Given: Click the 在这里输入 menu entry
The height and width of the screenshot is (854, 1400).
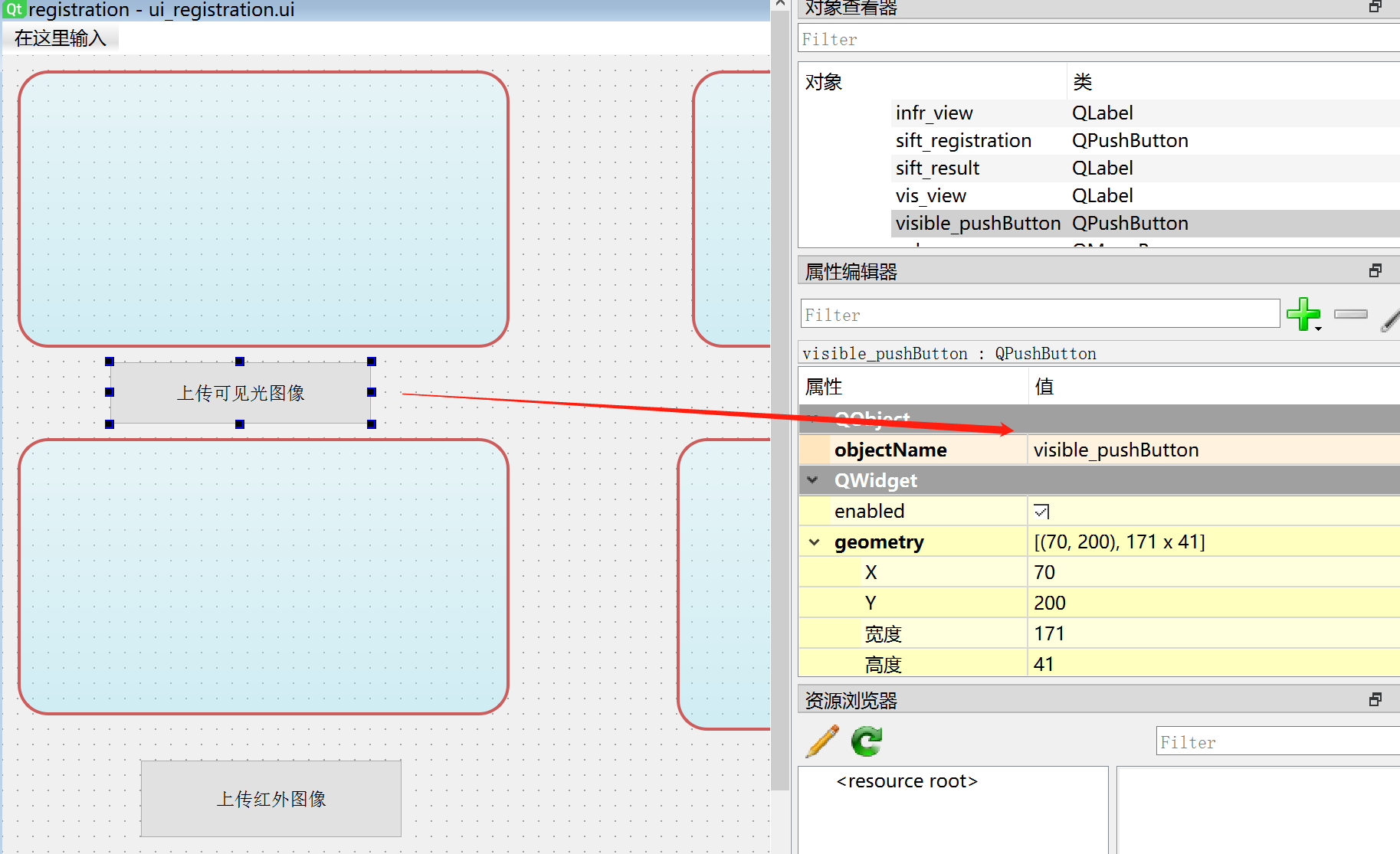Looking at the screenshot, I should 61,38.
